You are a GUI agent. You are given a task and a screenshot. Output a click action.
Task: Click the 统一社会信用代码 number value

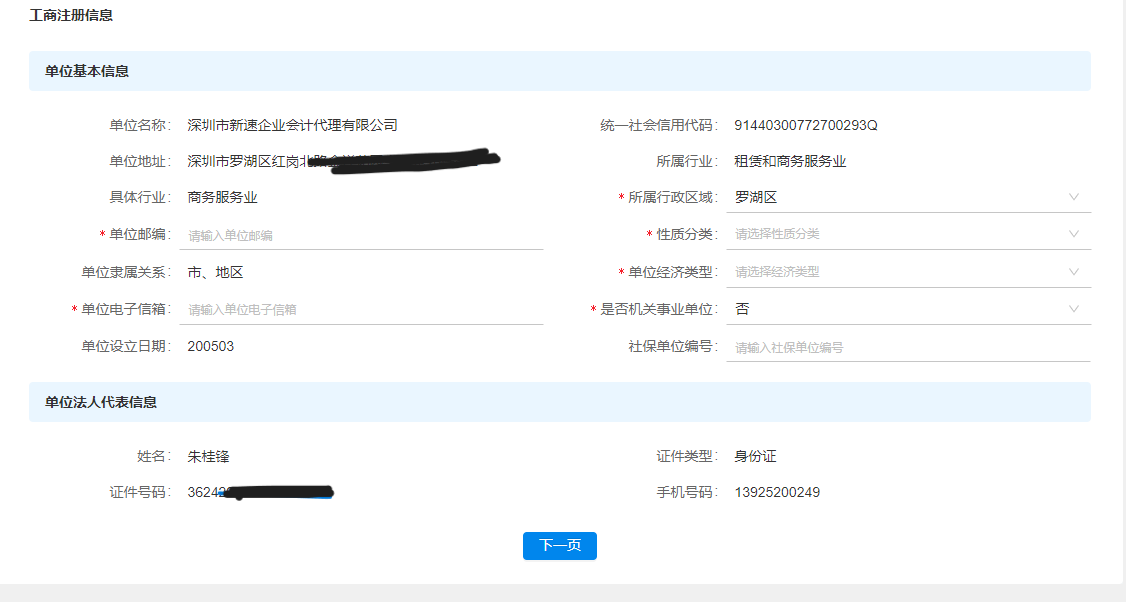click(805, 125)
